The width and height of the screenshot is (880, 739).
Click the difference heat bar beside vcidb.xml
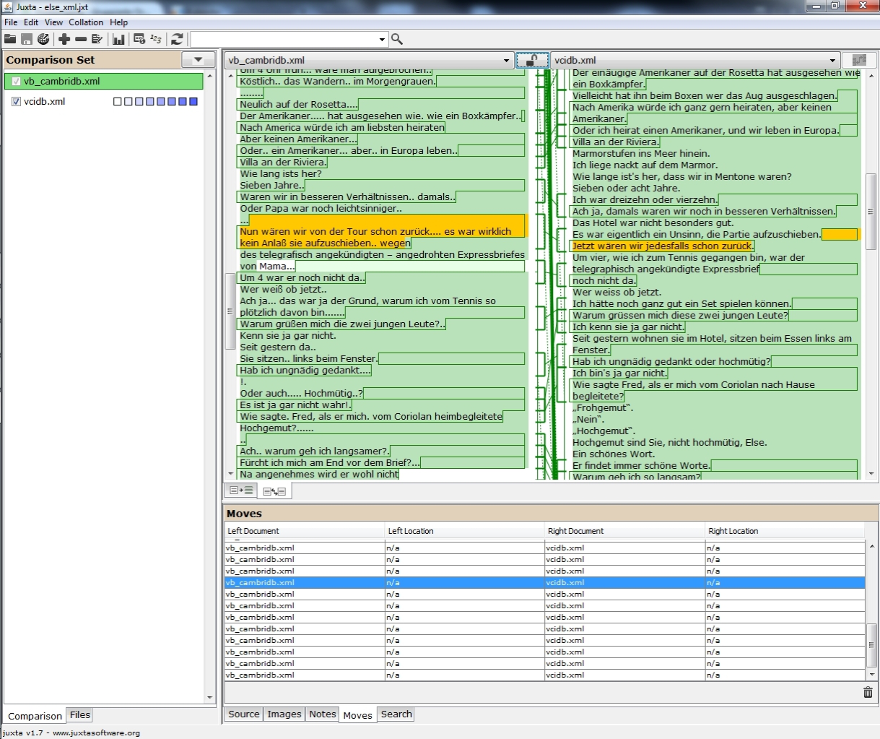point(155,102)
